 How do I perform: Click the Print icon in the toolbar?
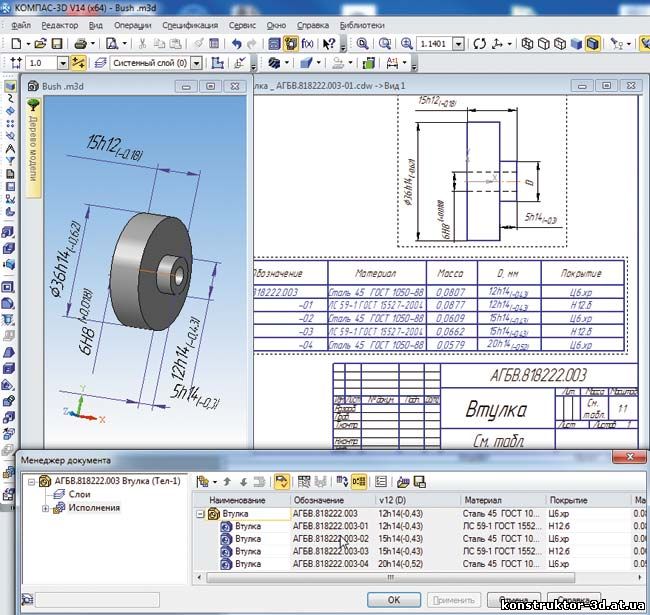pyautogui.click(x=81, y=44)
